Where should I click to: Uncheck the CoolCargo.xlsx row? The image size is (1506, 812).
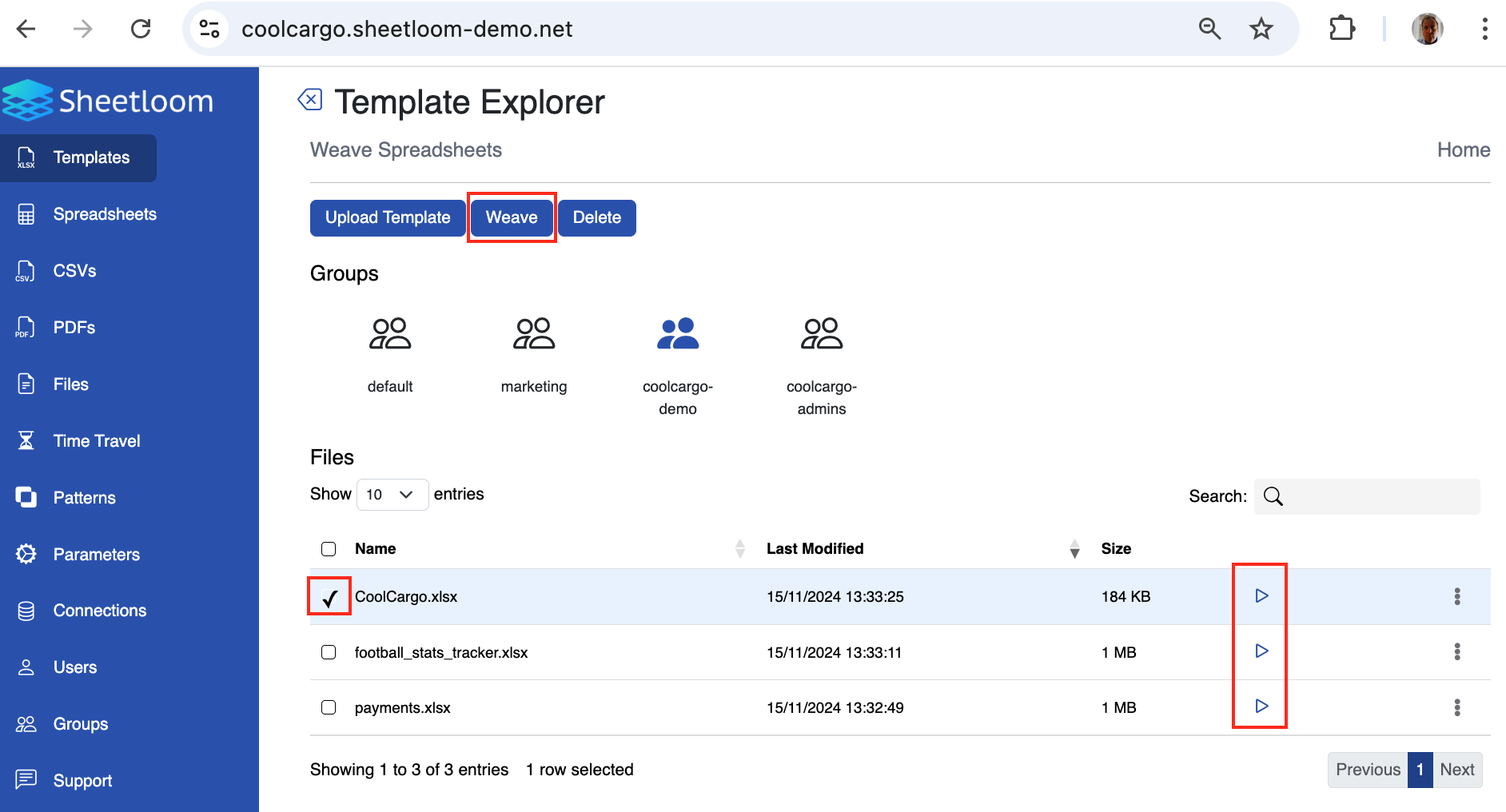[329, 596]
